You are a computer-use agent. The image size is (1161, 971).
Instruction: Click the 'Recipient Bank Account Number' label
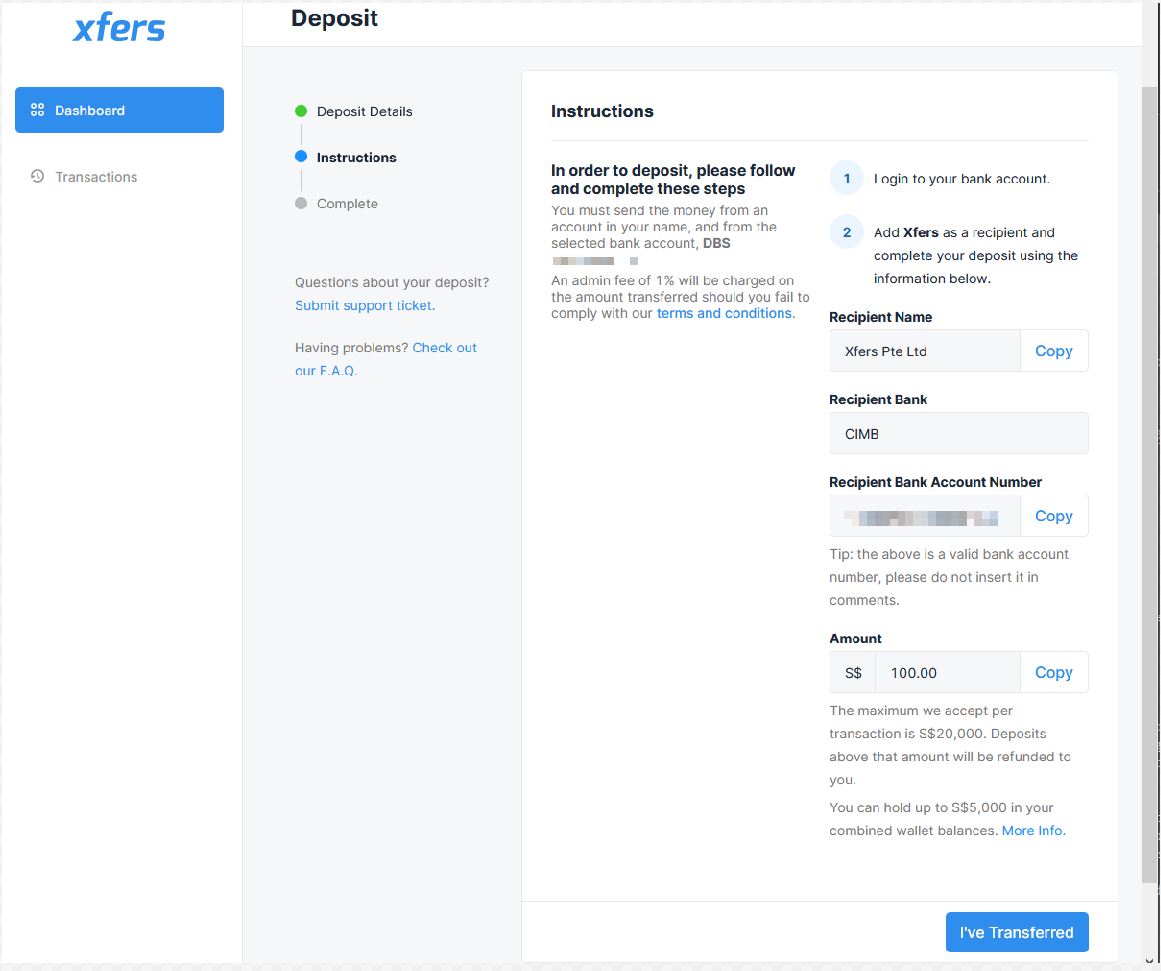[935, 482]
